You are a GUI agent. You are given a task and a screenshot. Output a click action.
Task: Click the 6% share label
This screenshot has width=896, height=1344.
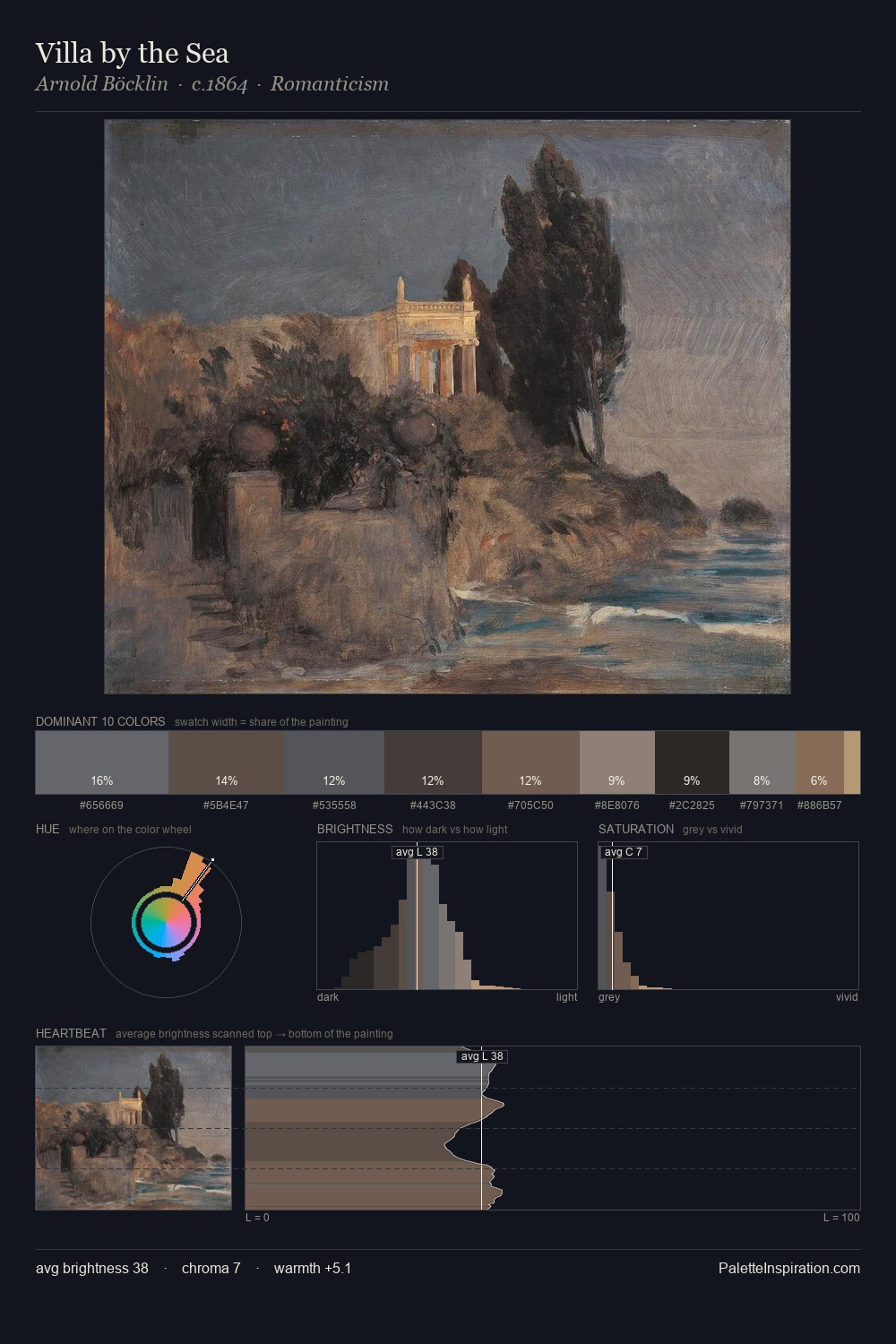click(x=819, y=781)
